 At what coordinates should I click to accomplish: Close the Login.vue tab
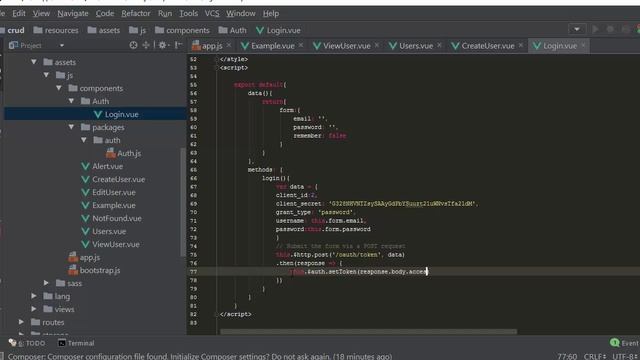pyautogui.click(x=583, y=45)
